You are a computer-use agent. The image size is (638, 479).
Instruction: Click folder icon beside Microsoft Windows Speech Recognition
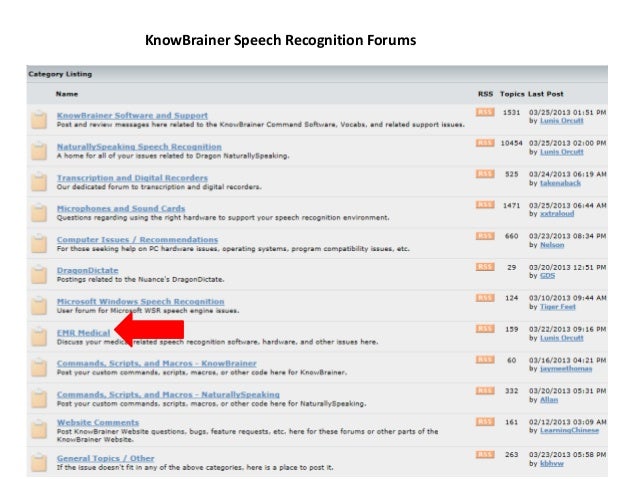point(39,306)
